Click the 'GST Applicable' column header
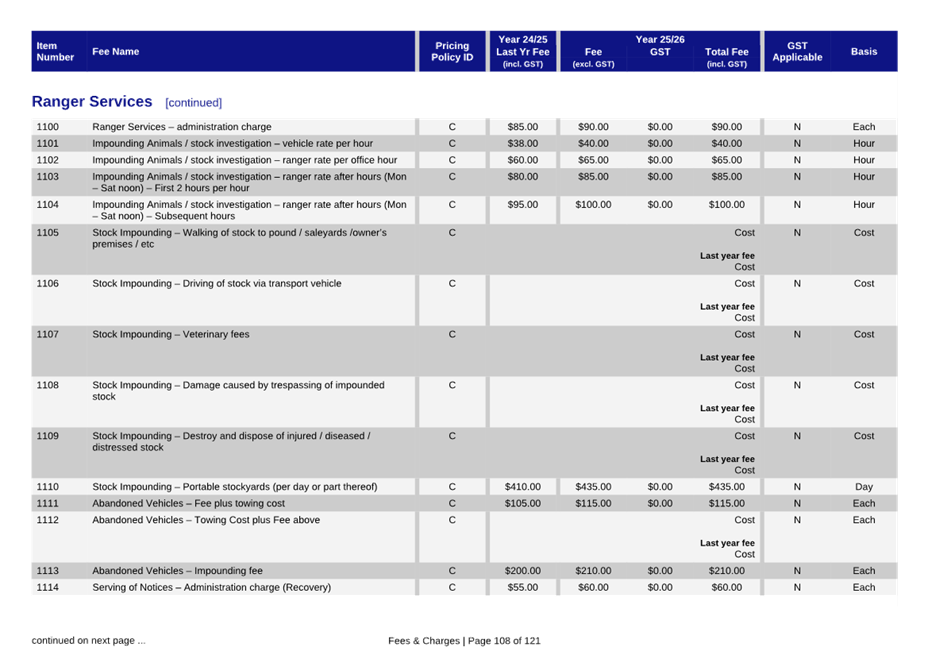Image resolution: width=928 pixels, height=656 pixels. click(x=797, y=52)
